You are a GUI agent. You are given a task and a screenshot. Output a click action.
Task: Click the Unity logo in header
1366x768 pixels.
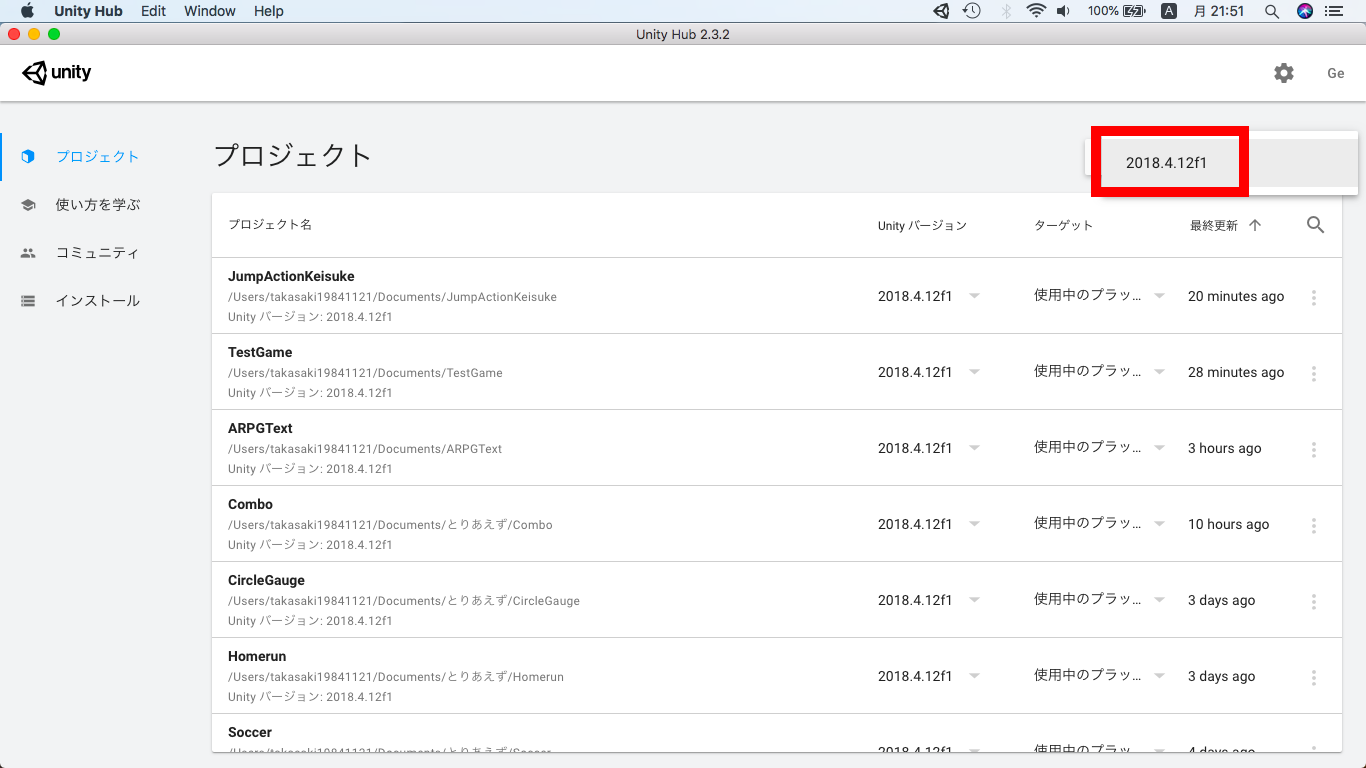(x=57, y=72)
